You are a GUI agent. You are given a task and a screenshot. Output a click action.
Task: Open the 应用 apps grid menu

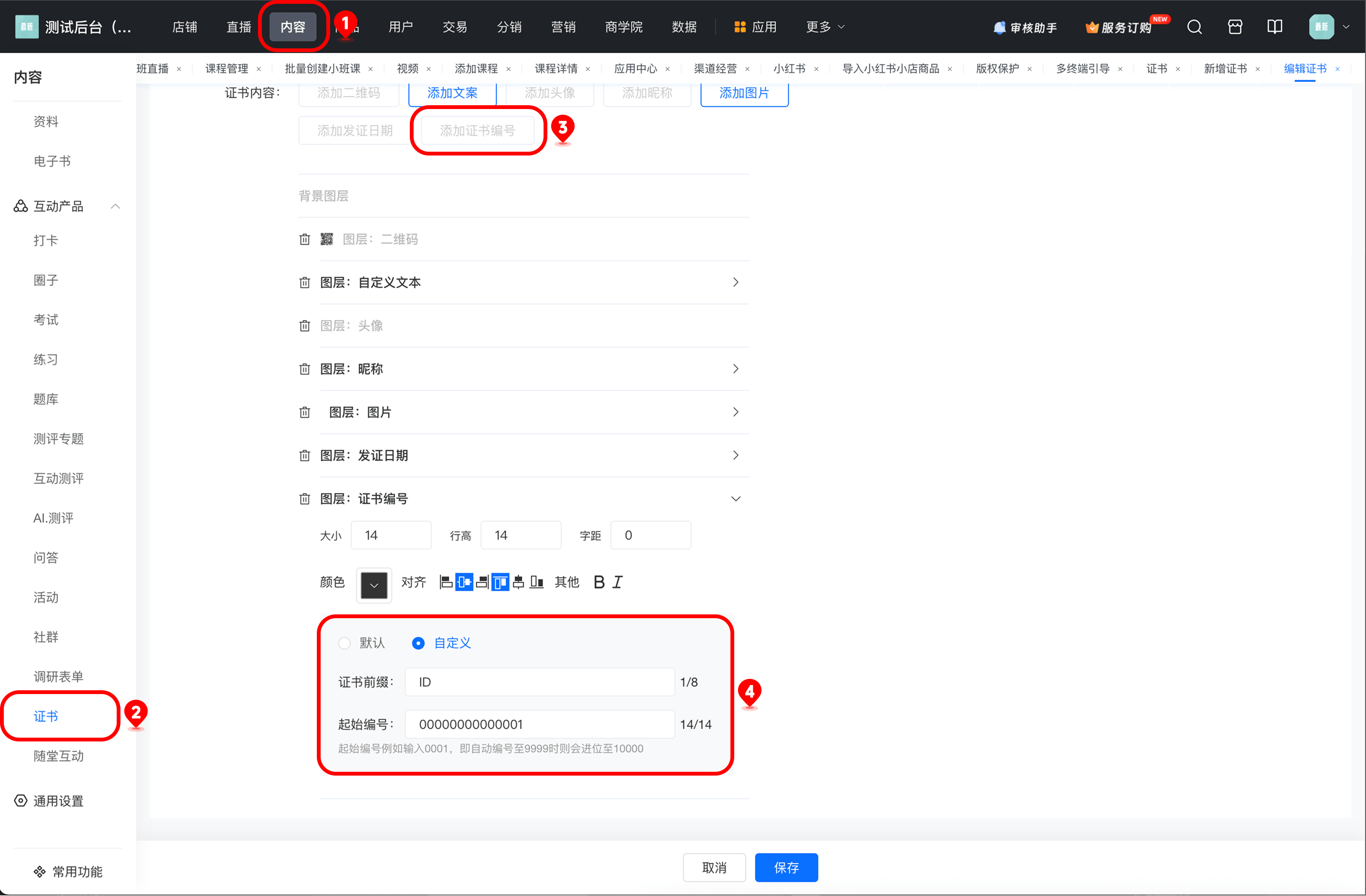[755, 27]
